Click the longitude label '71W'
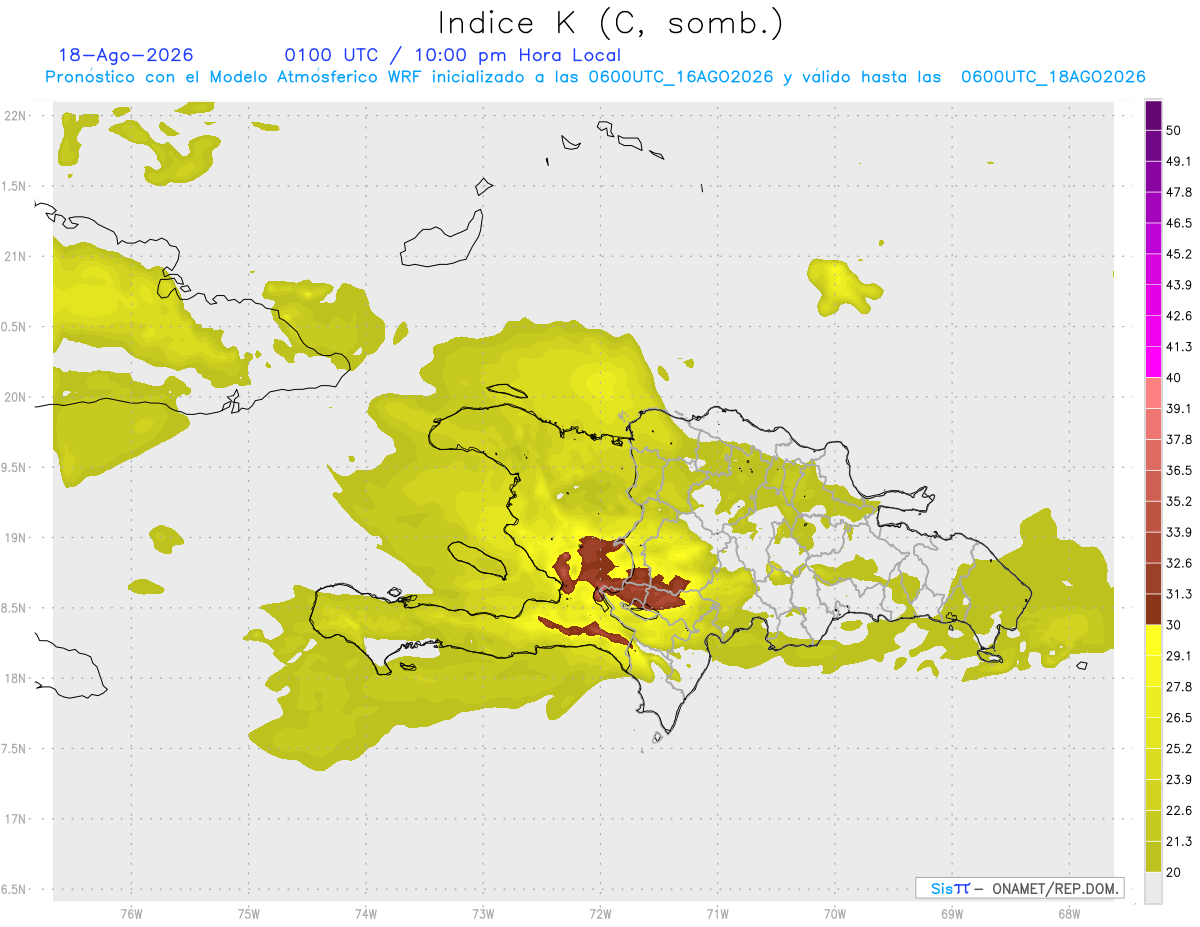 [717, 913]
